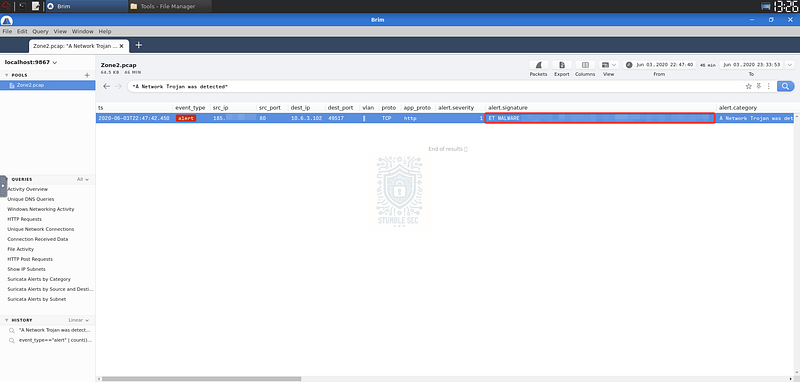The image size is (800, 382).
Task: Open the search bar three-dot menu
Action: coord(768,86)
